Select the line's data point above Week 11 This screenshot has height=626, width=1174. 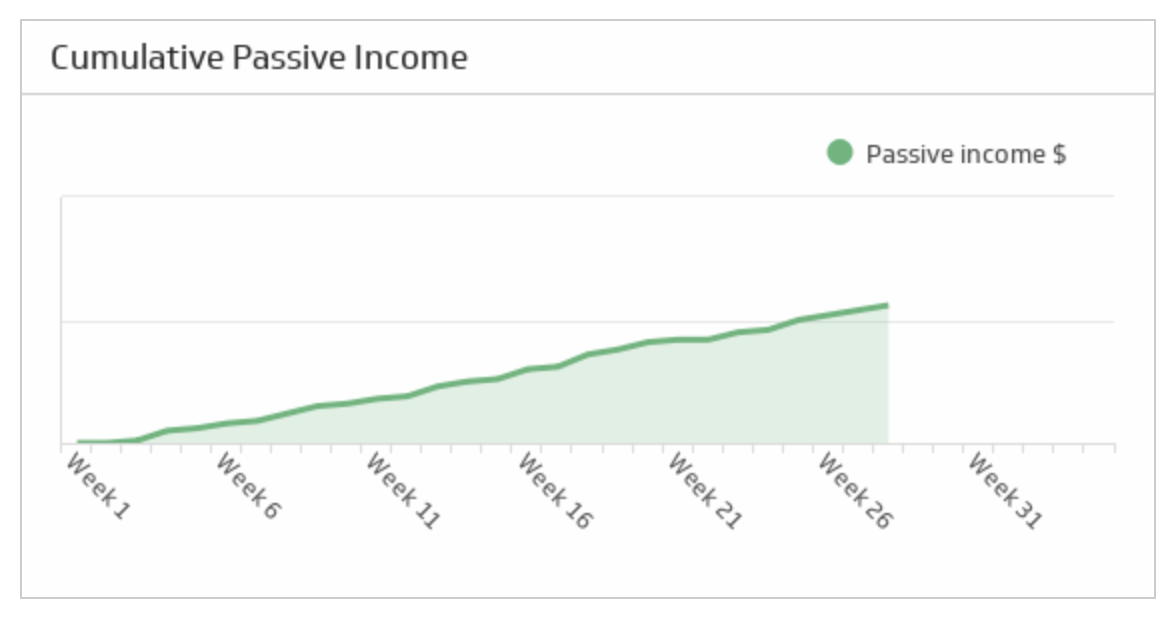point(378,398)
